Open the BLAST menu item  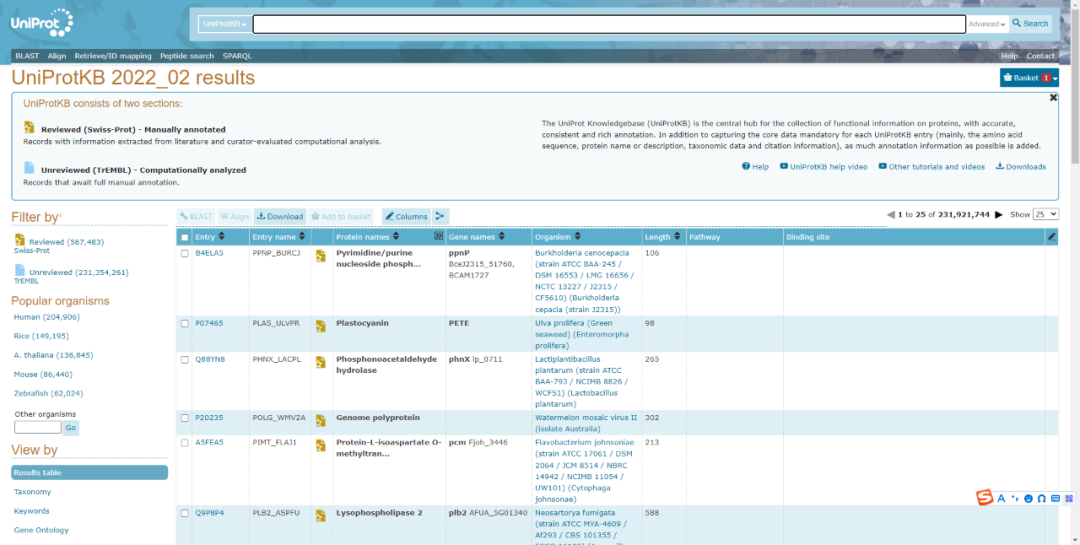tap(27, 56)
